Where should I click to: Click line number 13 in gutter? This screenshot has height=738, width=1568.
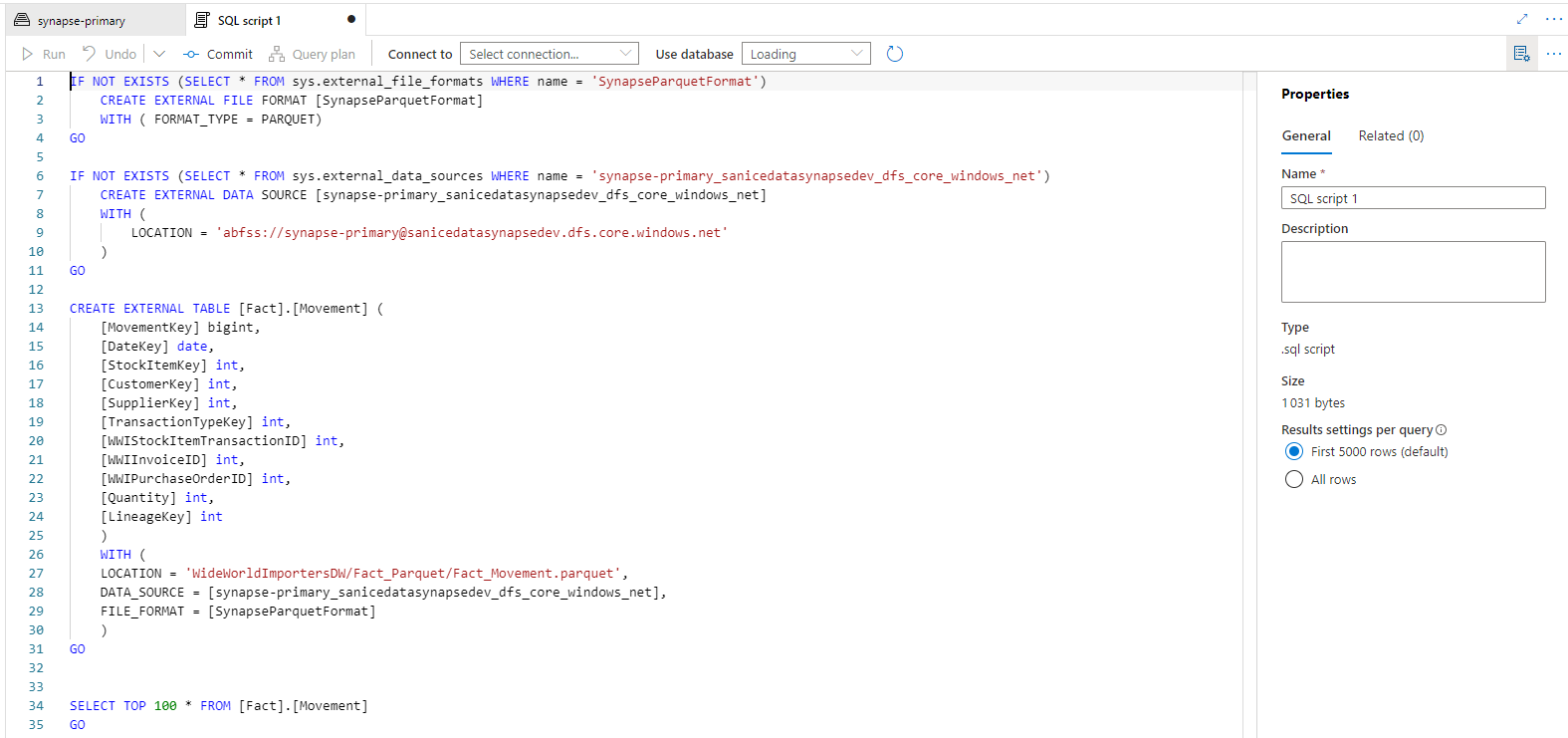click(x=36, y=308)
